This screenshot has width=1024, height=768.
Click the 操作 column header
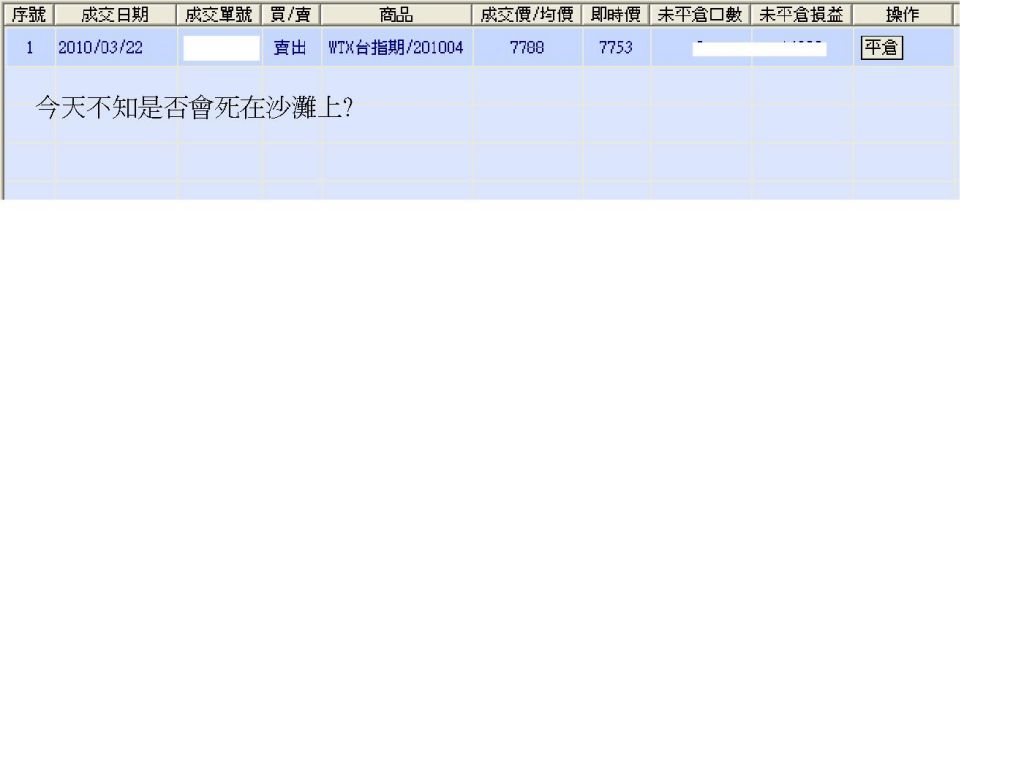tap(903, 14)
